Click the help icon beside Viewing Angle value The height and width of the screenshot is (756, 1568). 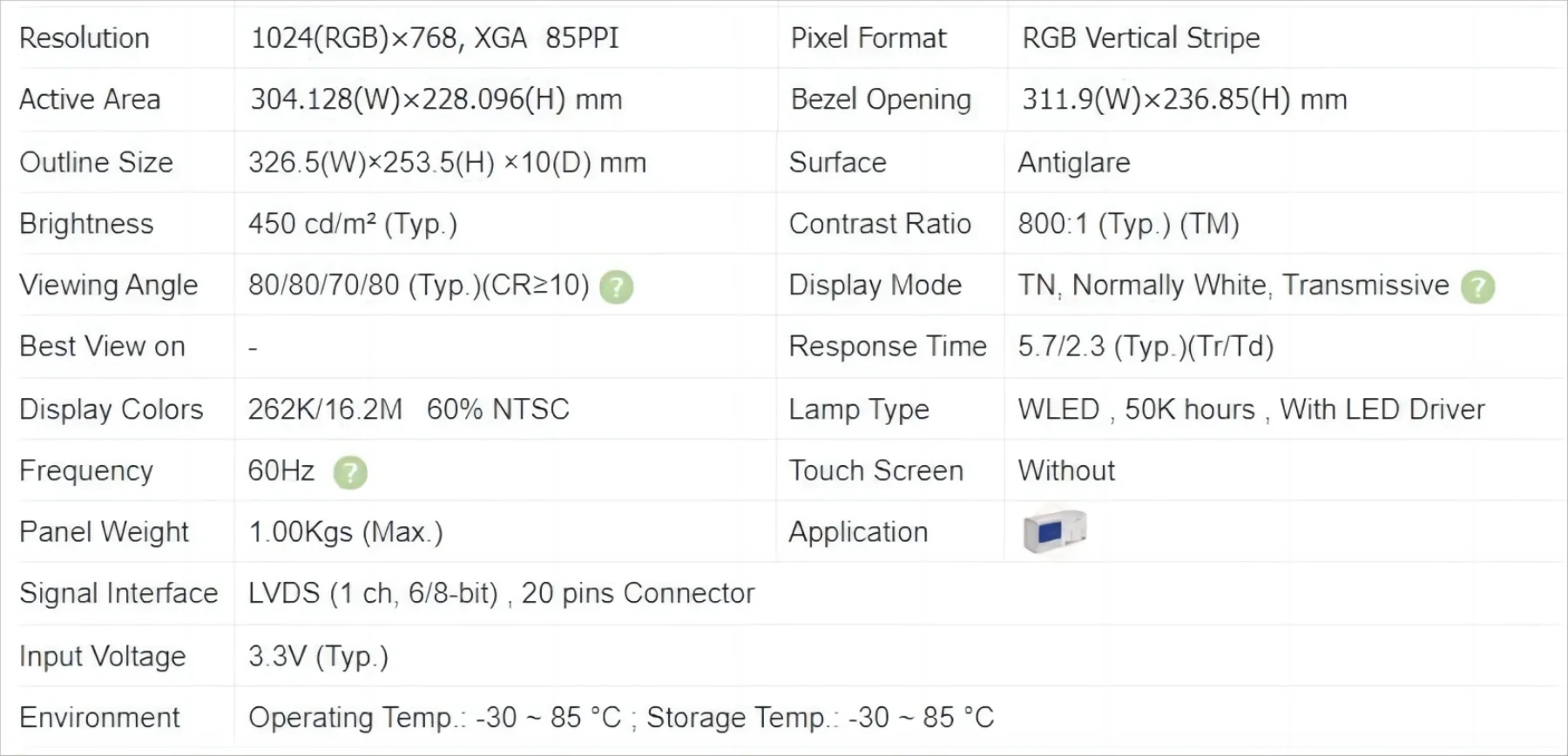coord(616,287)
